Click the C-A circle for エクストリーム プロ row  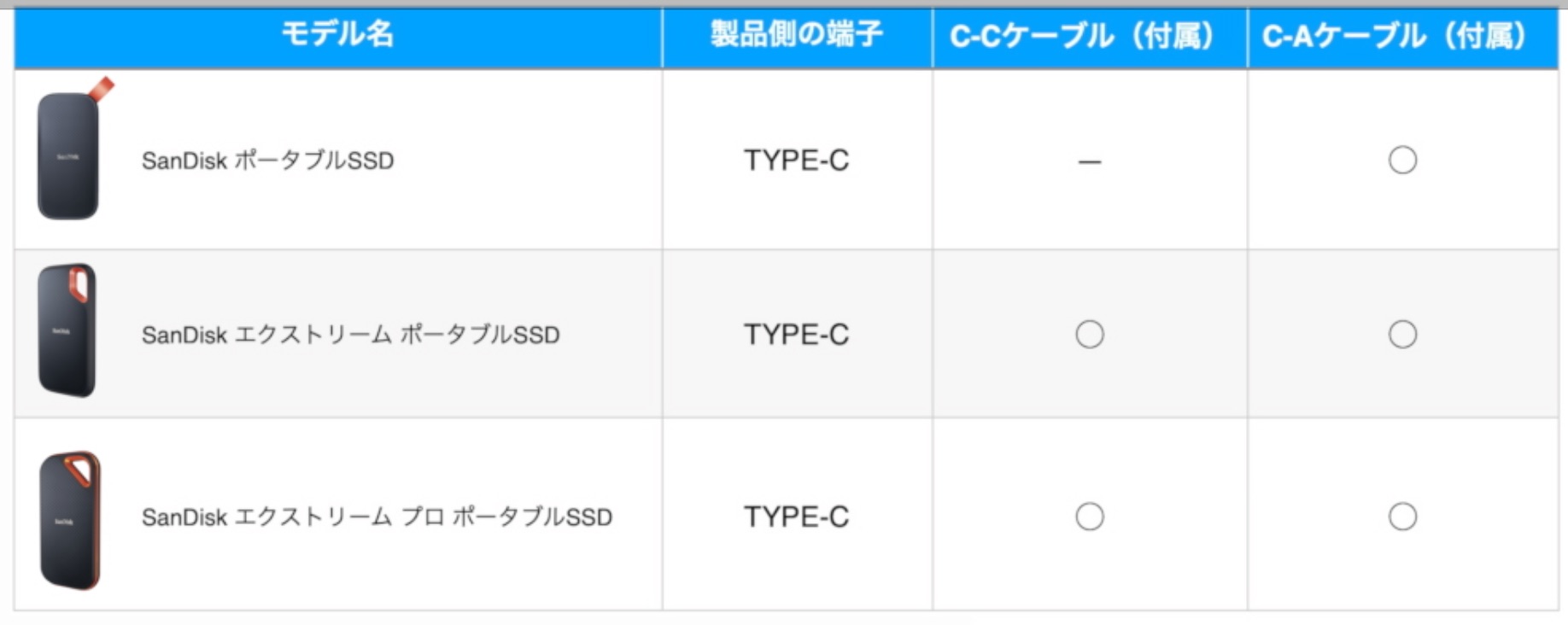coord(1402,517)
